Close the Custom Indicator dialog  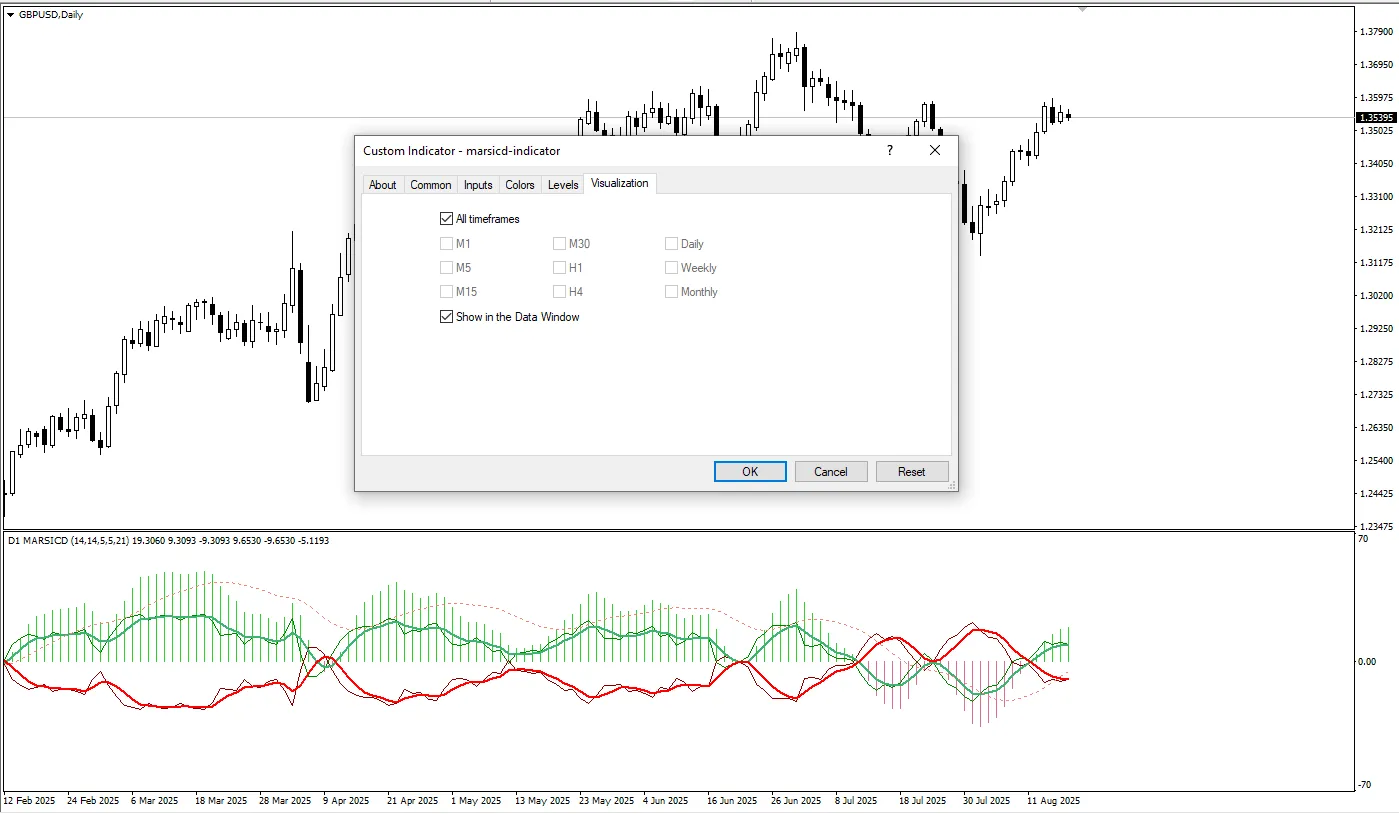point(934,150)
